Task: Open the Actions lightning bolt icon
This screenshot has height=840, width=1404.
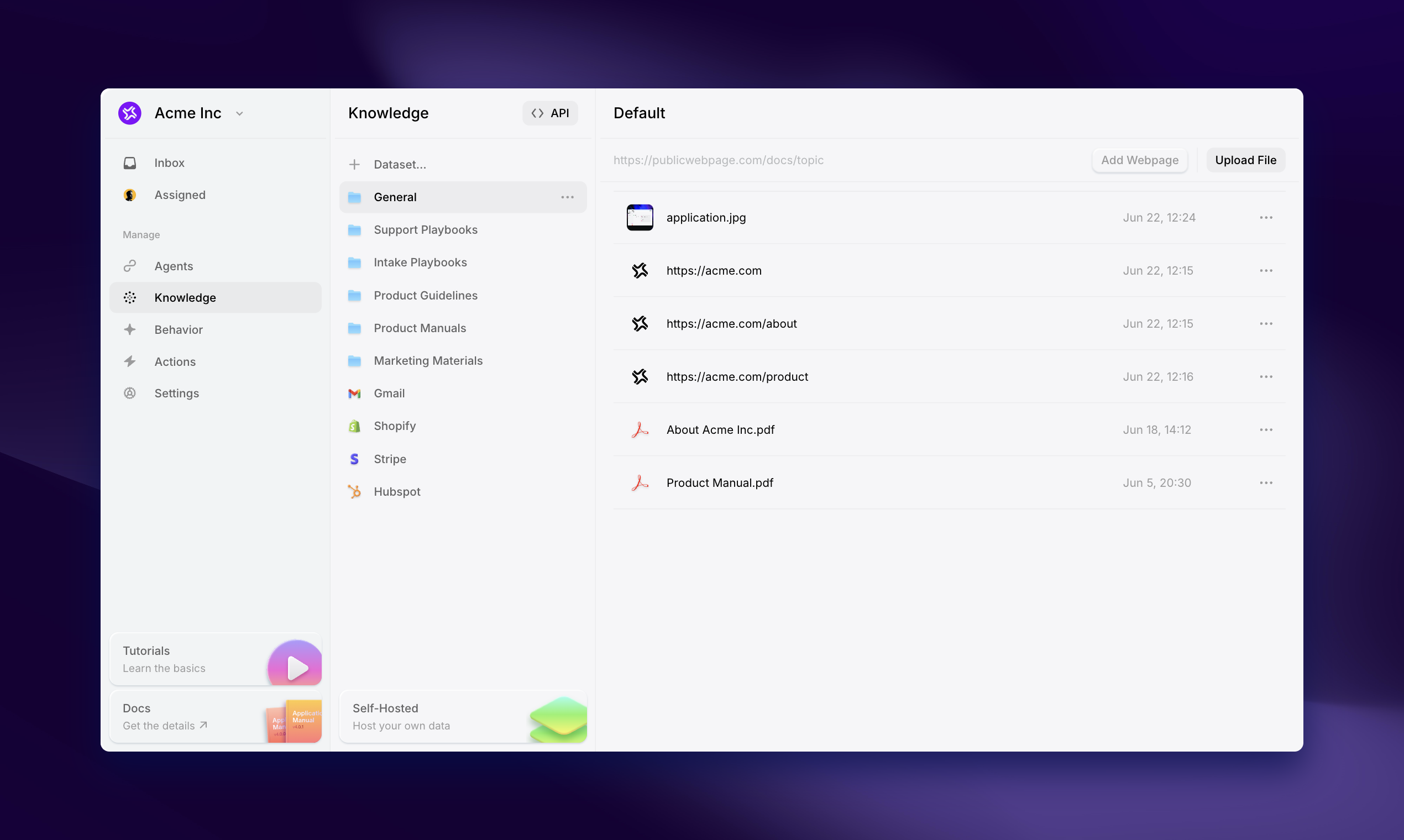Action: coord(130,362)
